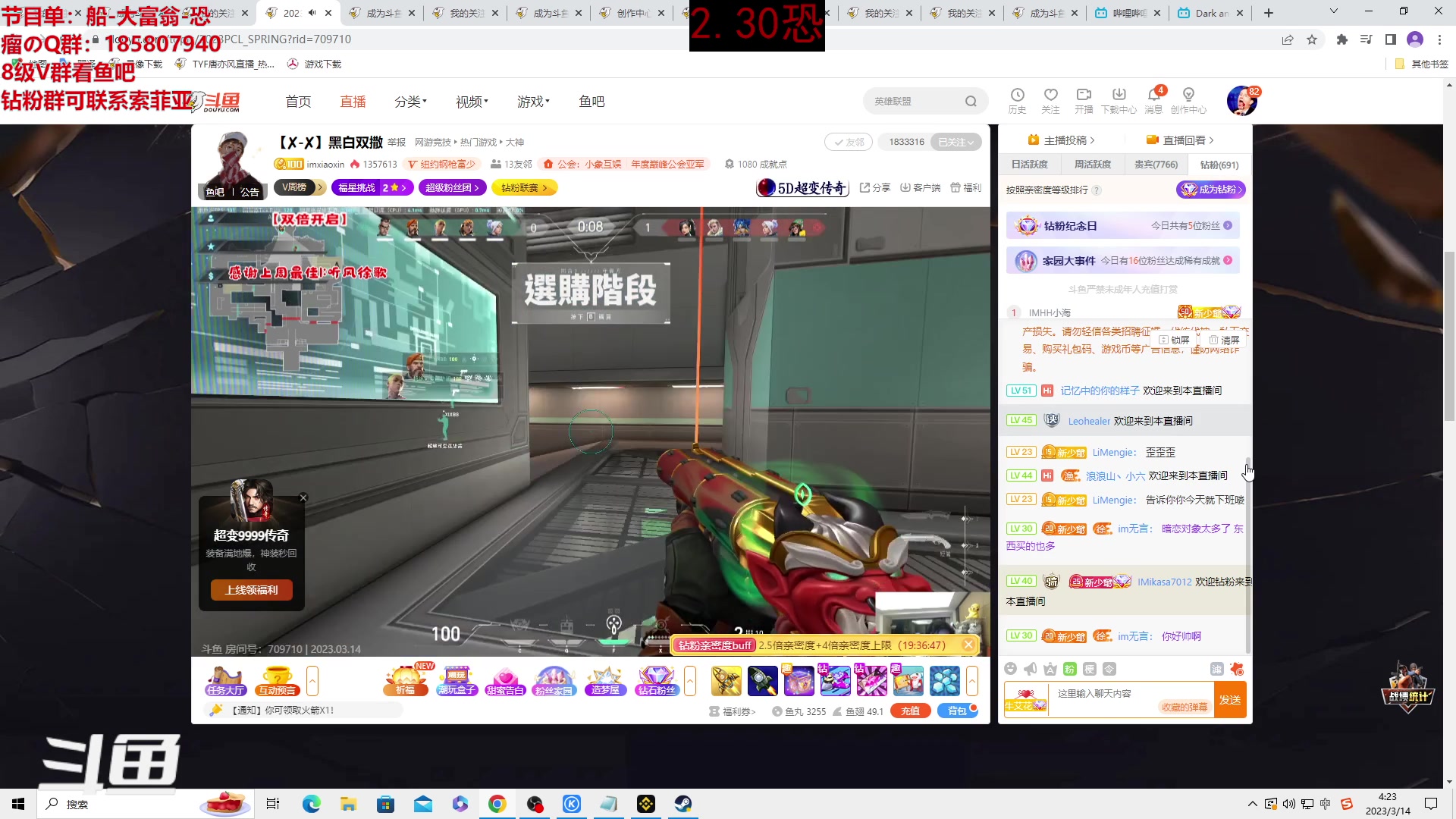This screenshot has width=1456, height=819.
Task: Click the search magnifier icon
Action: pos(971,101)
